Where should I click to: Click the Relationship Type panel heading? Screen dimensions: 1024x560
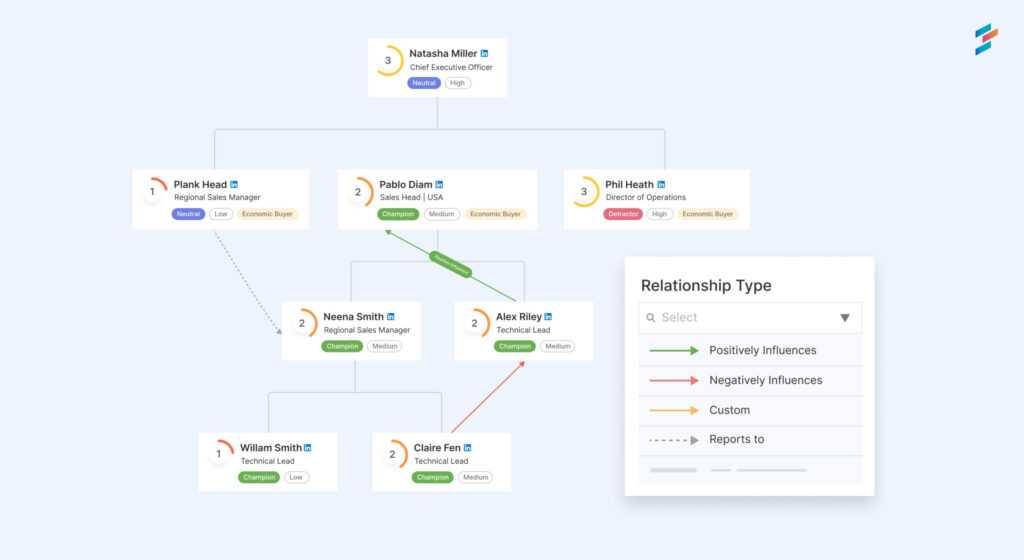coord(706,286)
